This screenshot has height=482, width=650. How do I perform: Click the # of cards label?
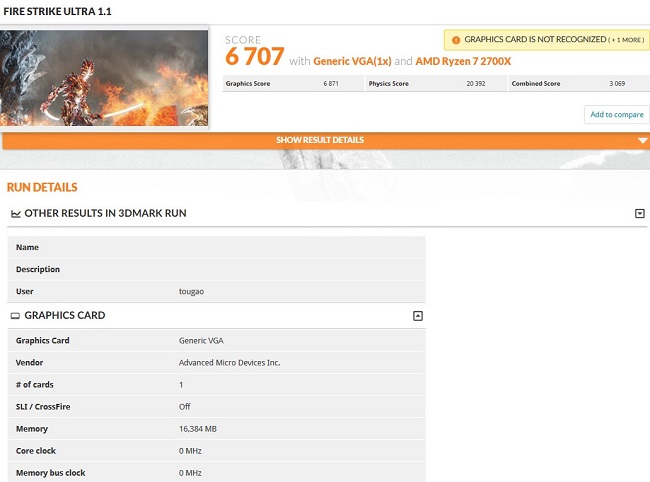(x=34, y=385)
